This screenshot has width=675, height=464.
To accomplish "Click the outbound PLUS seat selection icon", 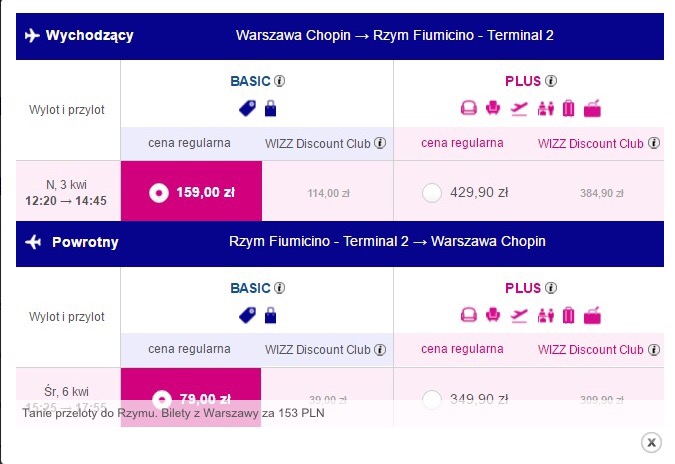I will [x=493, y=108].
